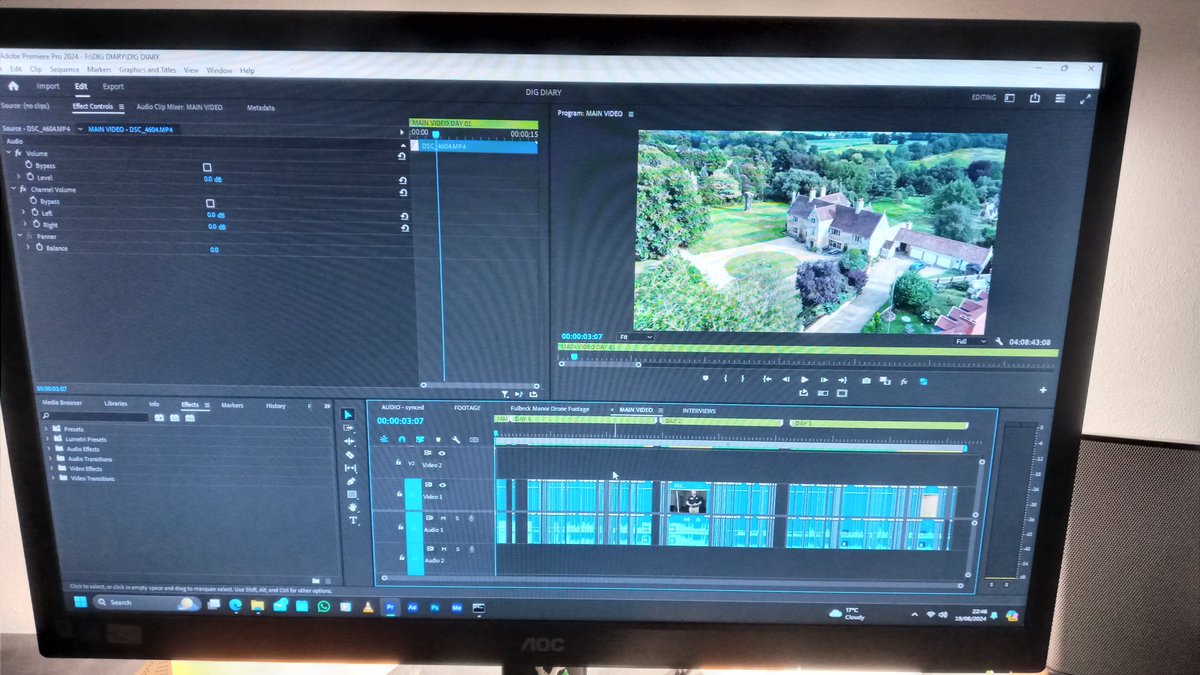Open Windows taskbar Search box

[x=145, y=603]
